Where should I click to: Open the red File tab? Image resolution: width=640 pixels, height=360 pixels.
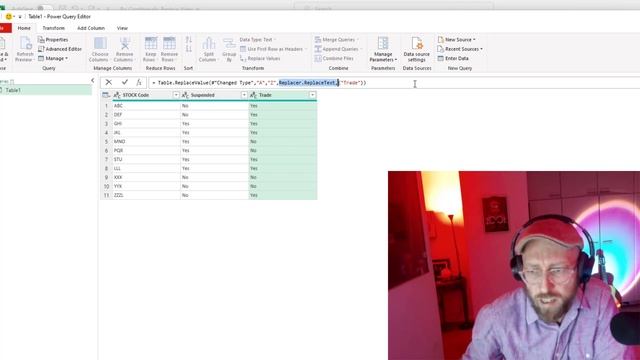tap(5, 28)
